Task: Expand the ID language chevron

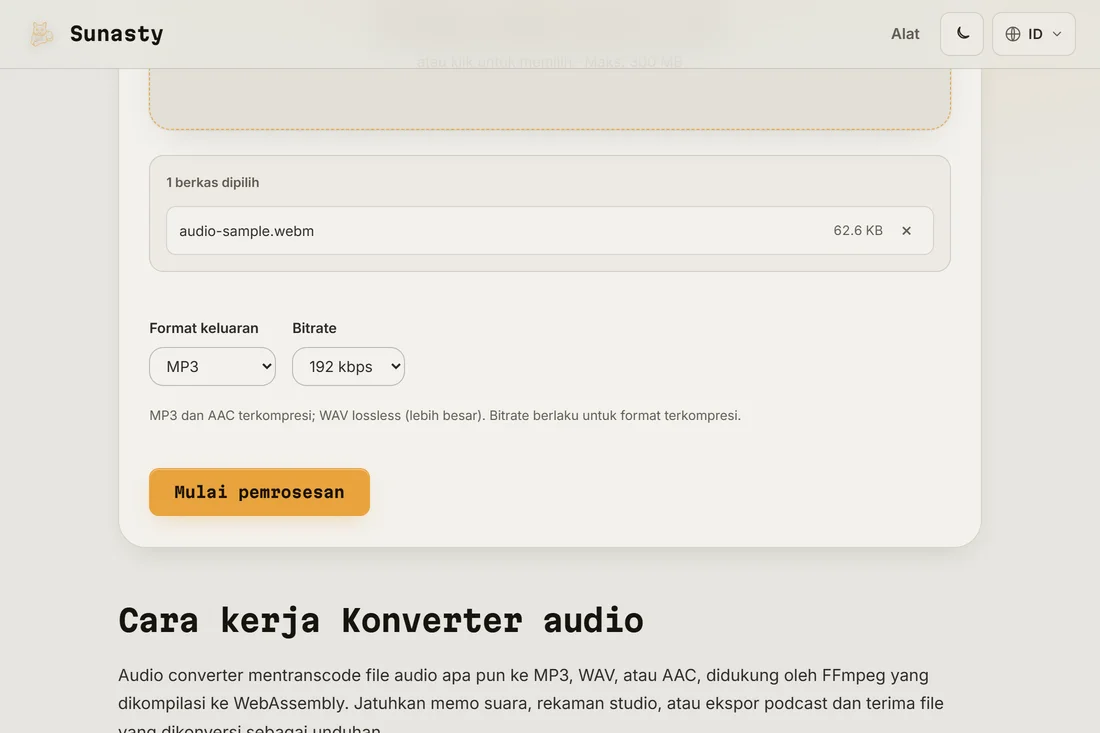Action: click(1057, 34)
